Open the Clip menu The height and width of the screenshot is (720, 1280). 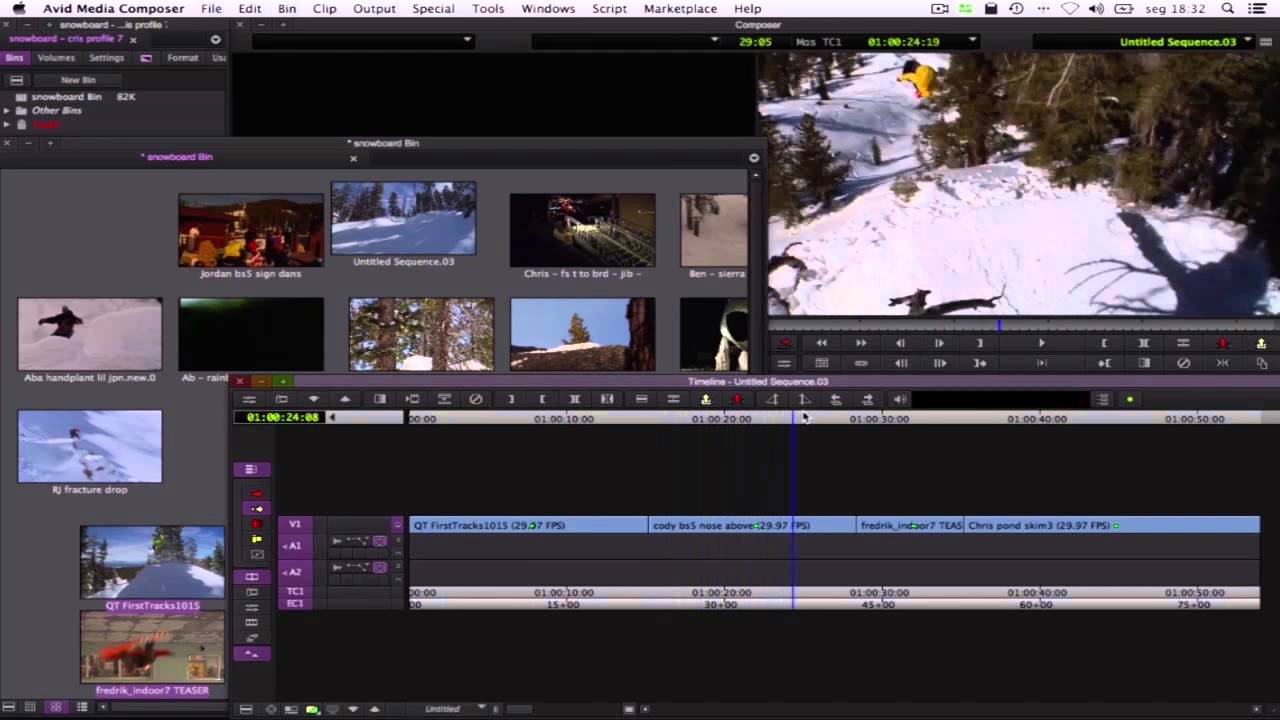[325, 9]
